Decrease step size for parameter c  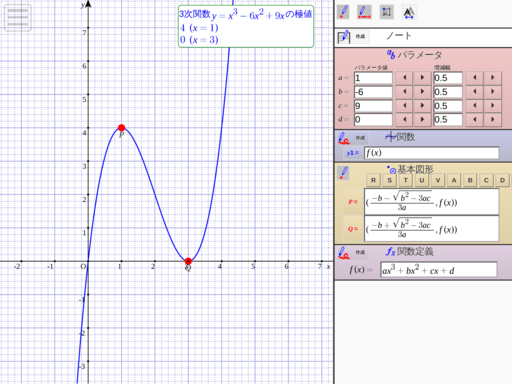pyautogui.click(x=474, y=106)
